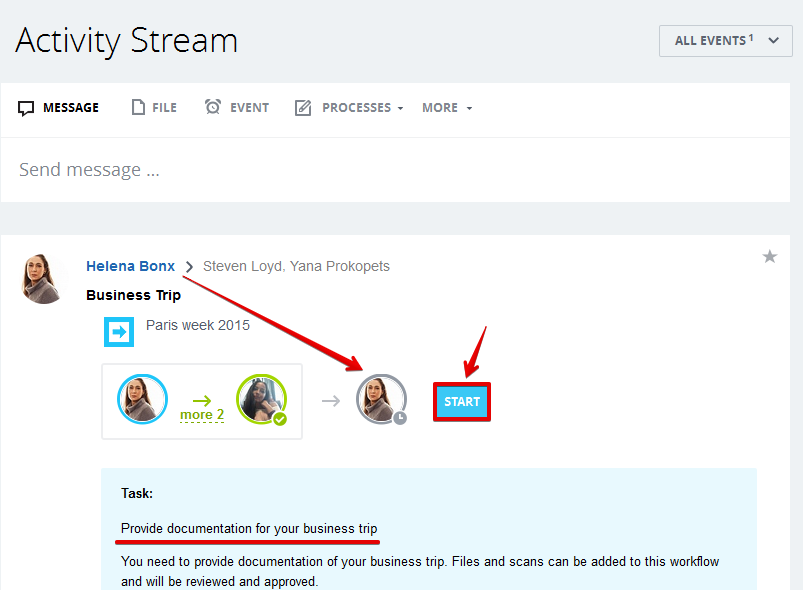The width and height of the screenshot is (803, 590).
Task: Select the MESSAGE tab
Action: pos(58,108)
